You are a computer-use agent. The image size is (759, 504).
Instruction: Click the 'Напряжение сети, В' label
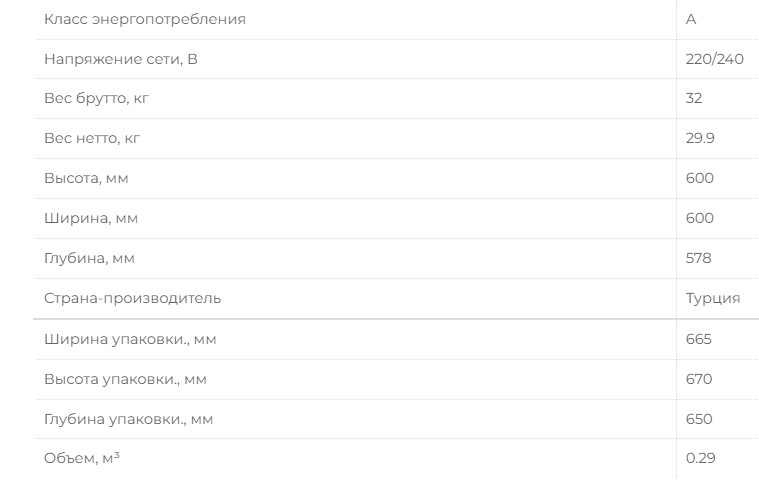121,59
